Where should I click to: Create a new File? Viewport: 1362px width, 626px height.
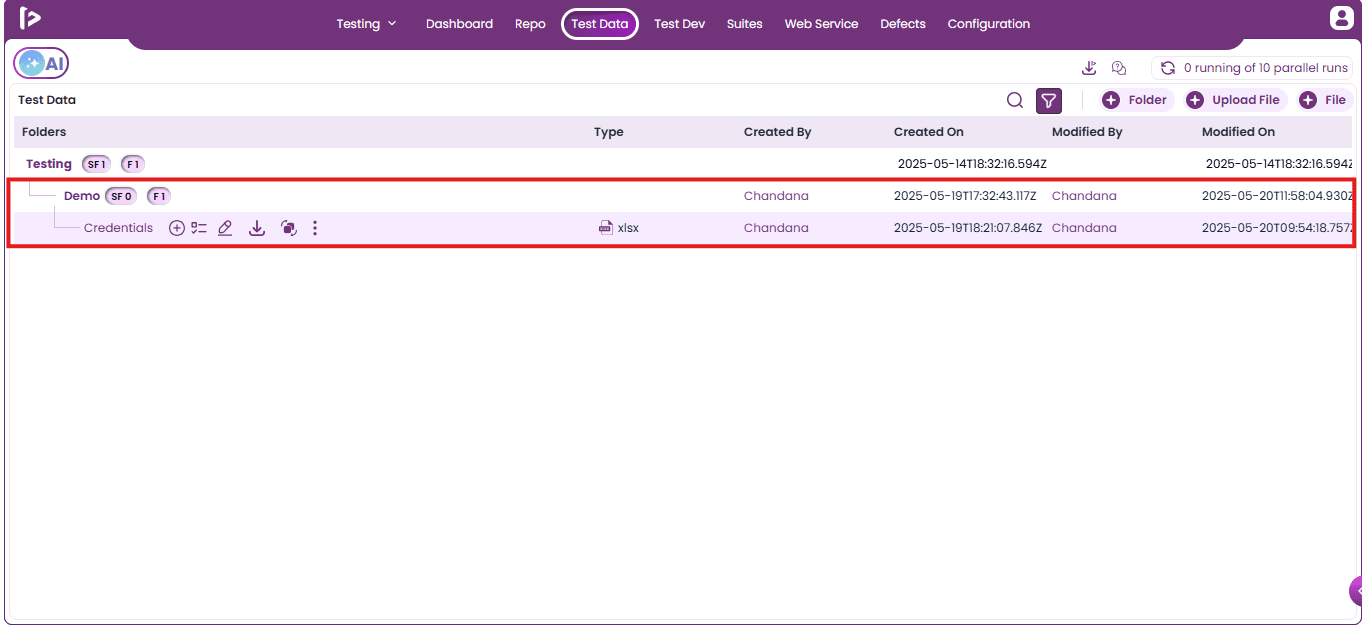pyautogui.click(x=1324, y=100)
